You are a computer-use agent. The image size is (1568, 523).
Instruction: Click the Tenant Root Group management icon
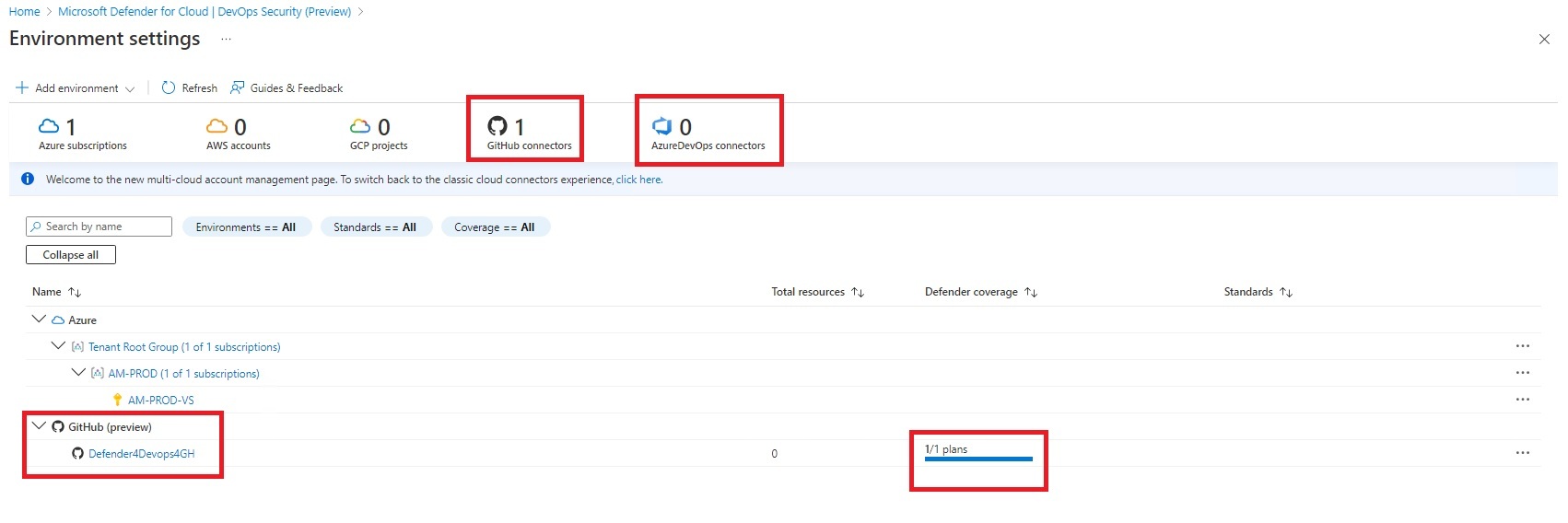coord(77,347)
